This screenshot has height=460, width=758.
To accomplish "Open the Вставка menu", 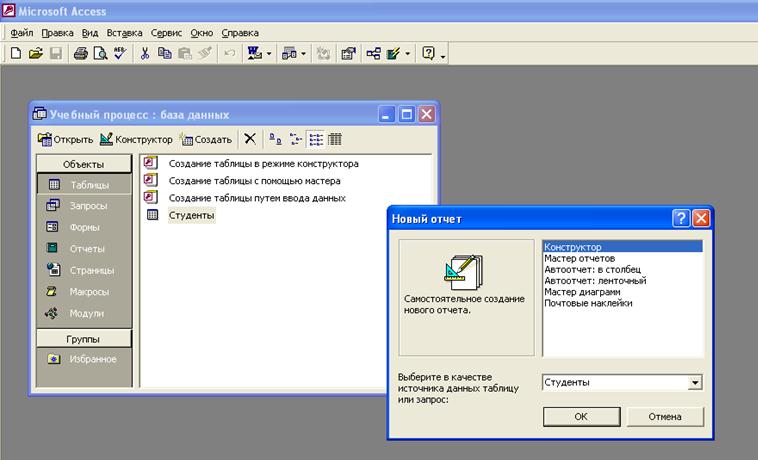I will tap(124, 33).
